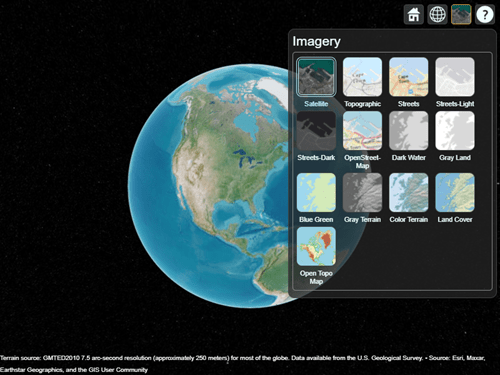The image size is (500, 375).
Task: Switch to the Streets-Dark basemap thumbnail
Action: [316, 131]
